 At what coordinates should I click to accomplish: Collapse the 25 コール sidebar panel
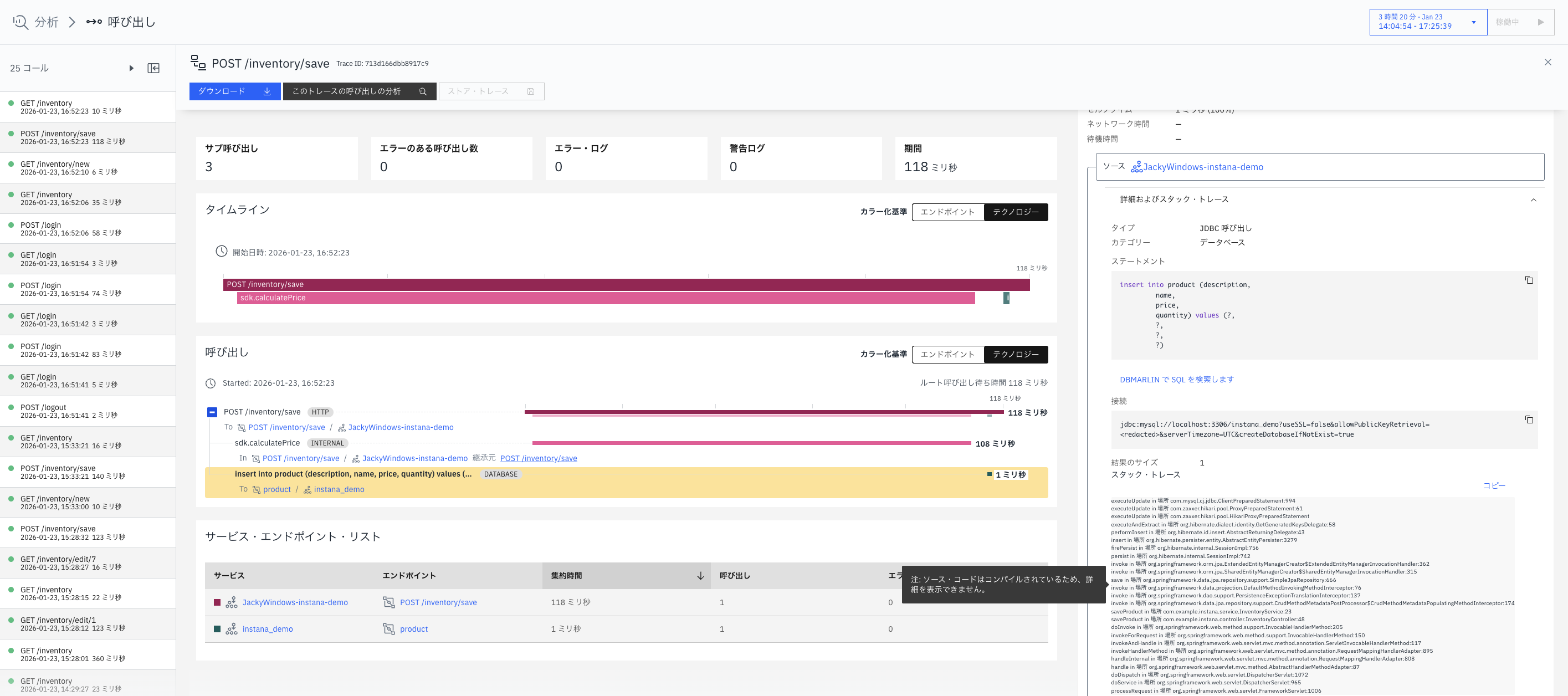coord(153,68)
